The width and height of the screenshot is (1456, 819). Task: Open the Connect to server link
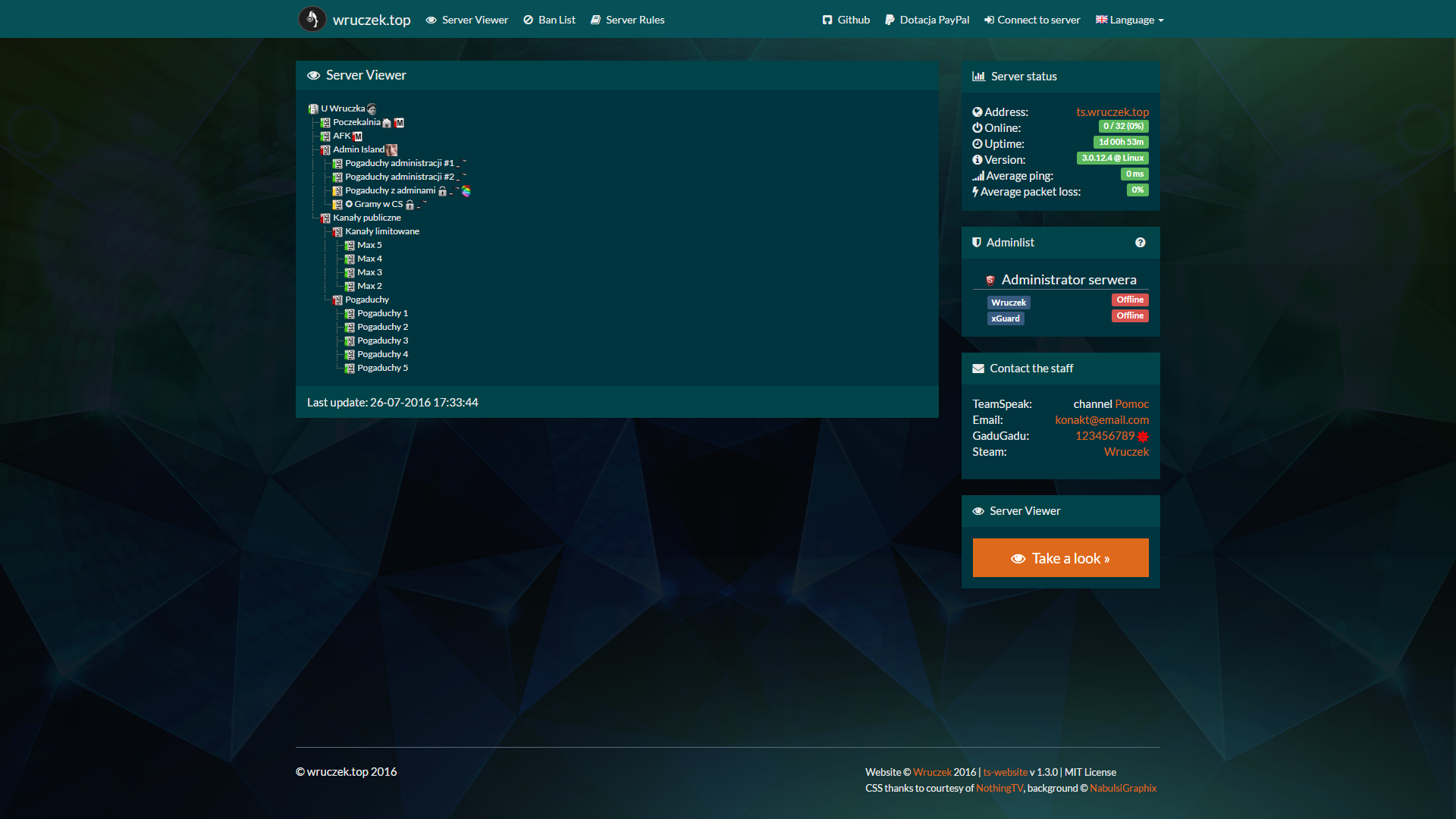pos(1031,20)
